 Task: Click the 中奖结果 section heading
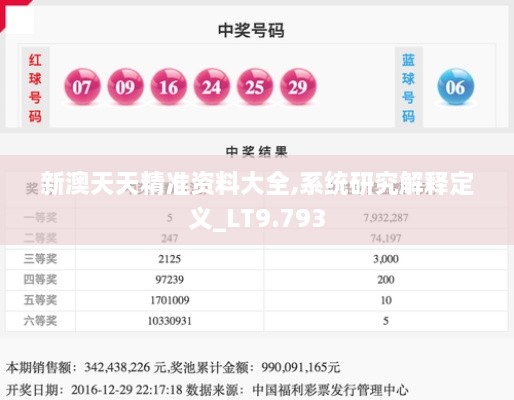click(256, 151)
